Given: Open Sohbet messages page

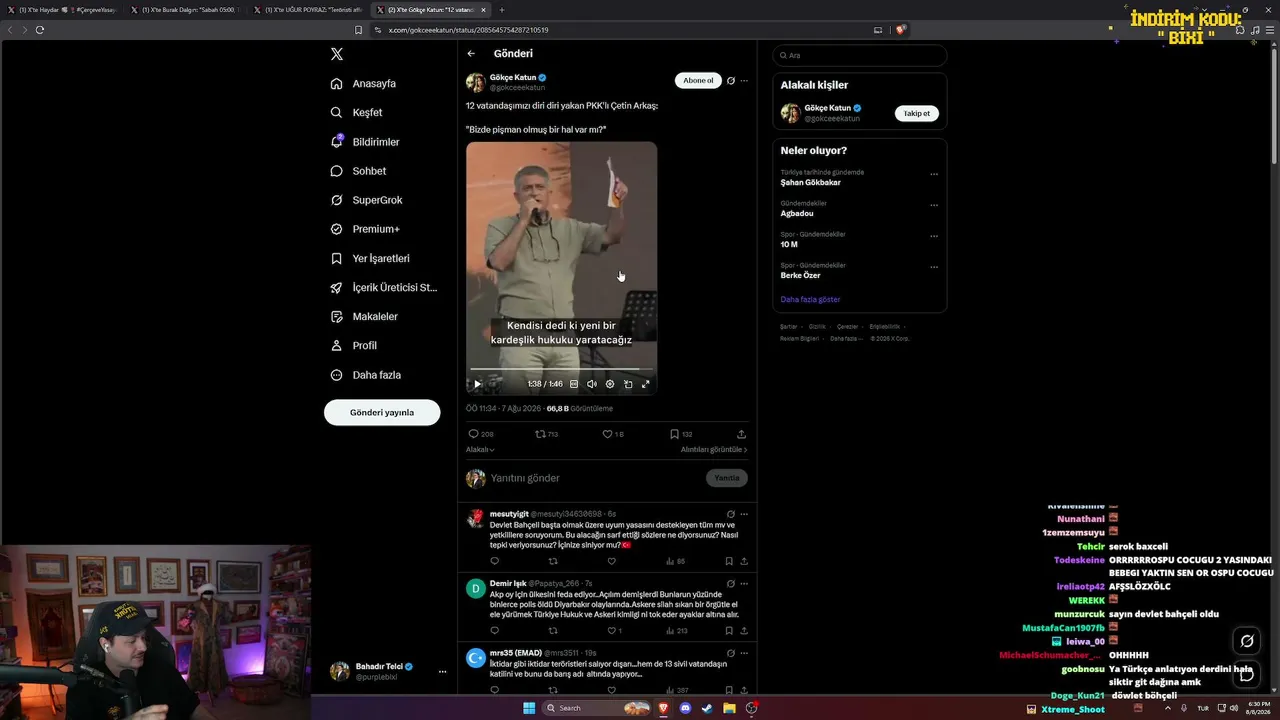Looking at the screenshot, I should coord(358,171).
